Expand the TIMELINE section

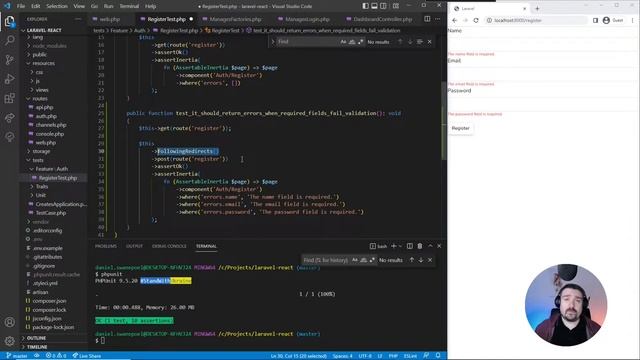click(37, 347)
